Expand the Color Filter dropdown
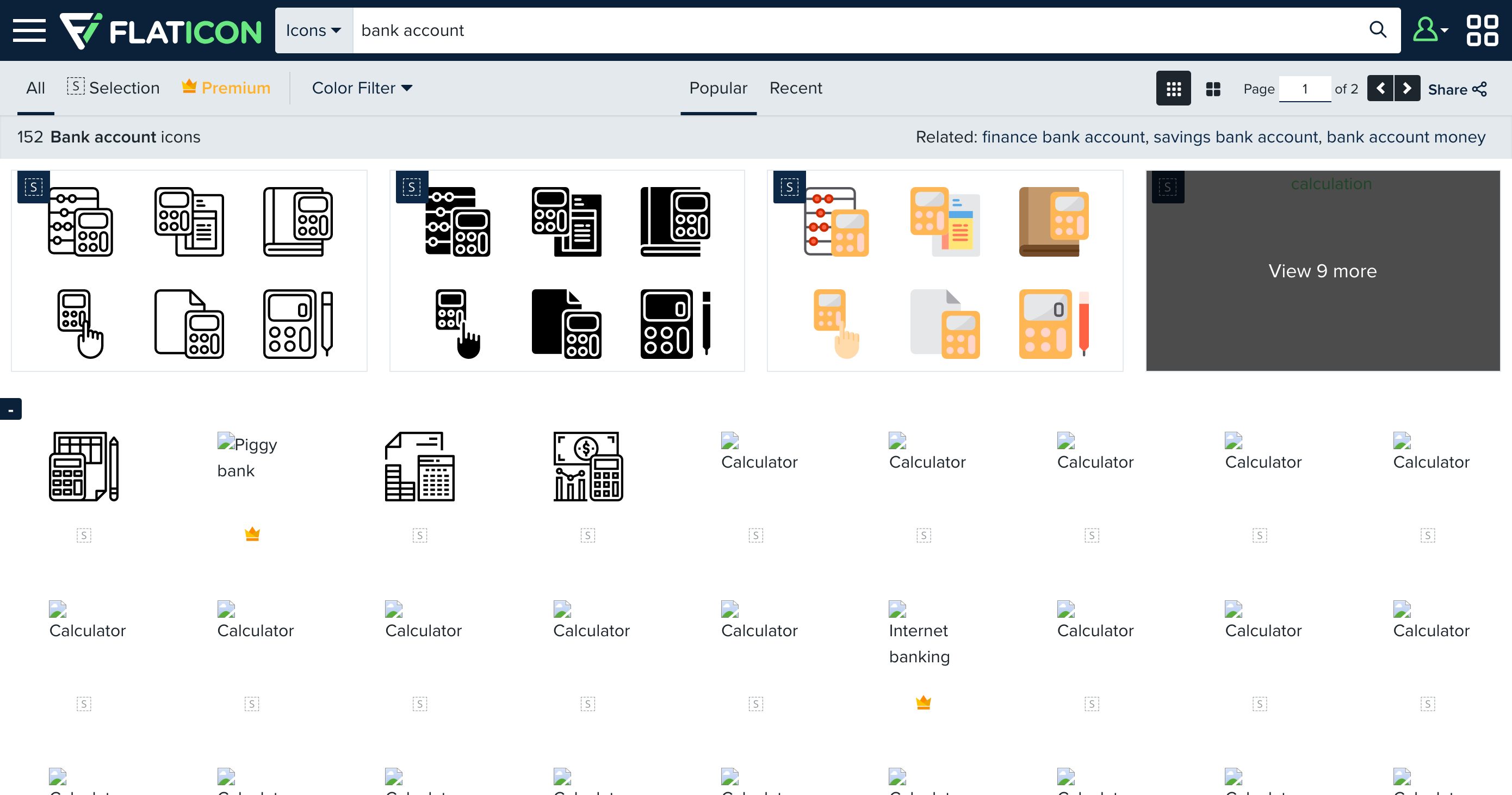Image resolution: width=1512 pixels, height=795 pixels. coord(362,88)
